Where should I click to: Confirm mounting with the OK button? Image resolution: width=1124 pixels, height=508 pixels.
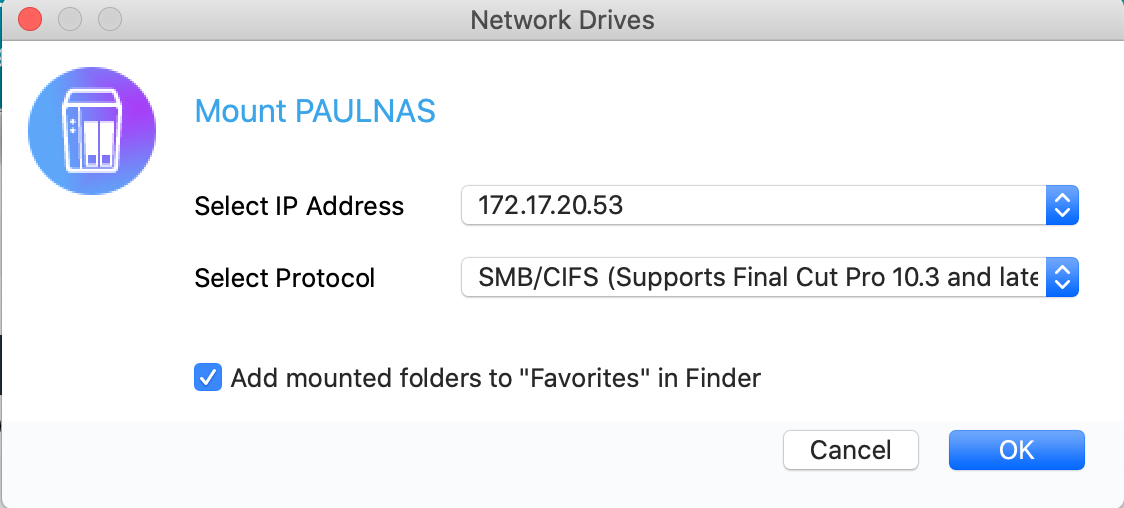pos(1016,450)
